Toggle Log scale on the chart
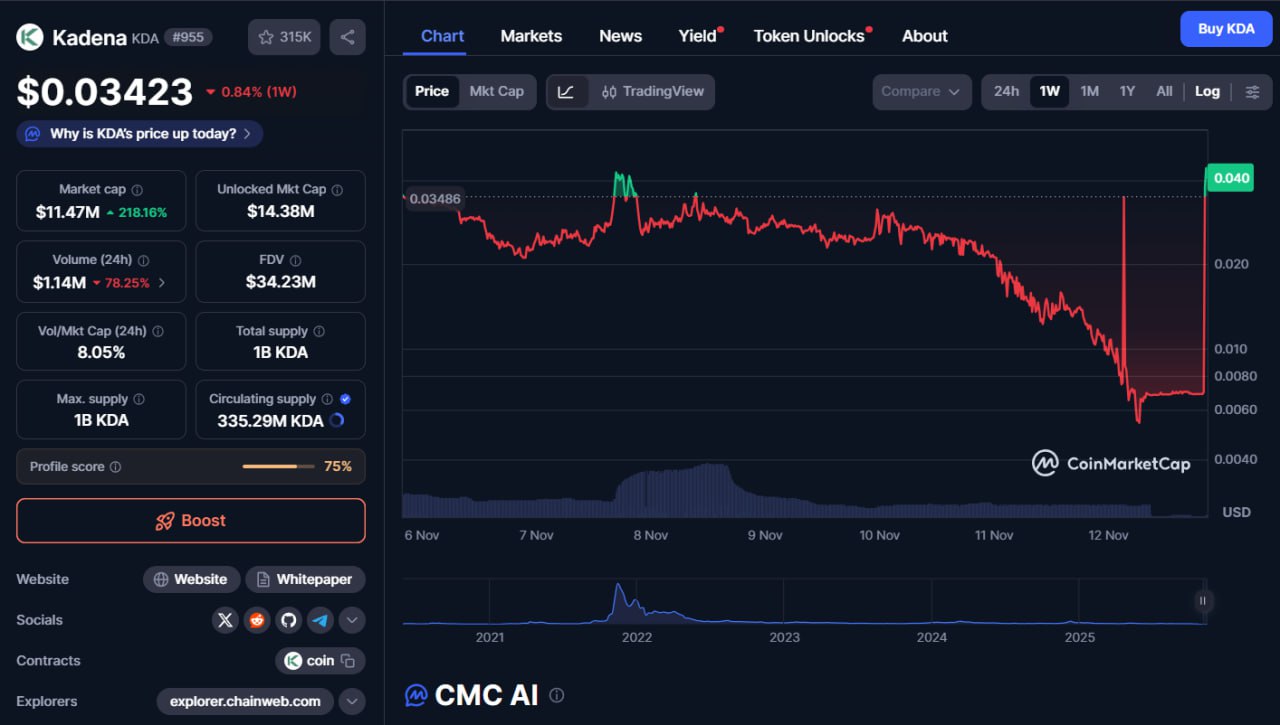 point(1207,92)
